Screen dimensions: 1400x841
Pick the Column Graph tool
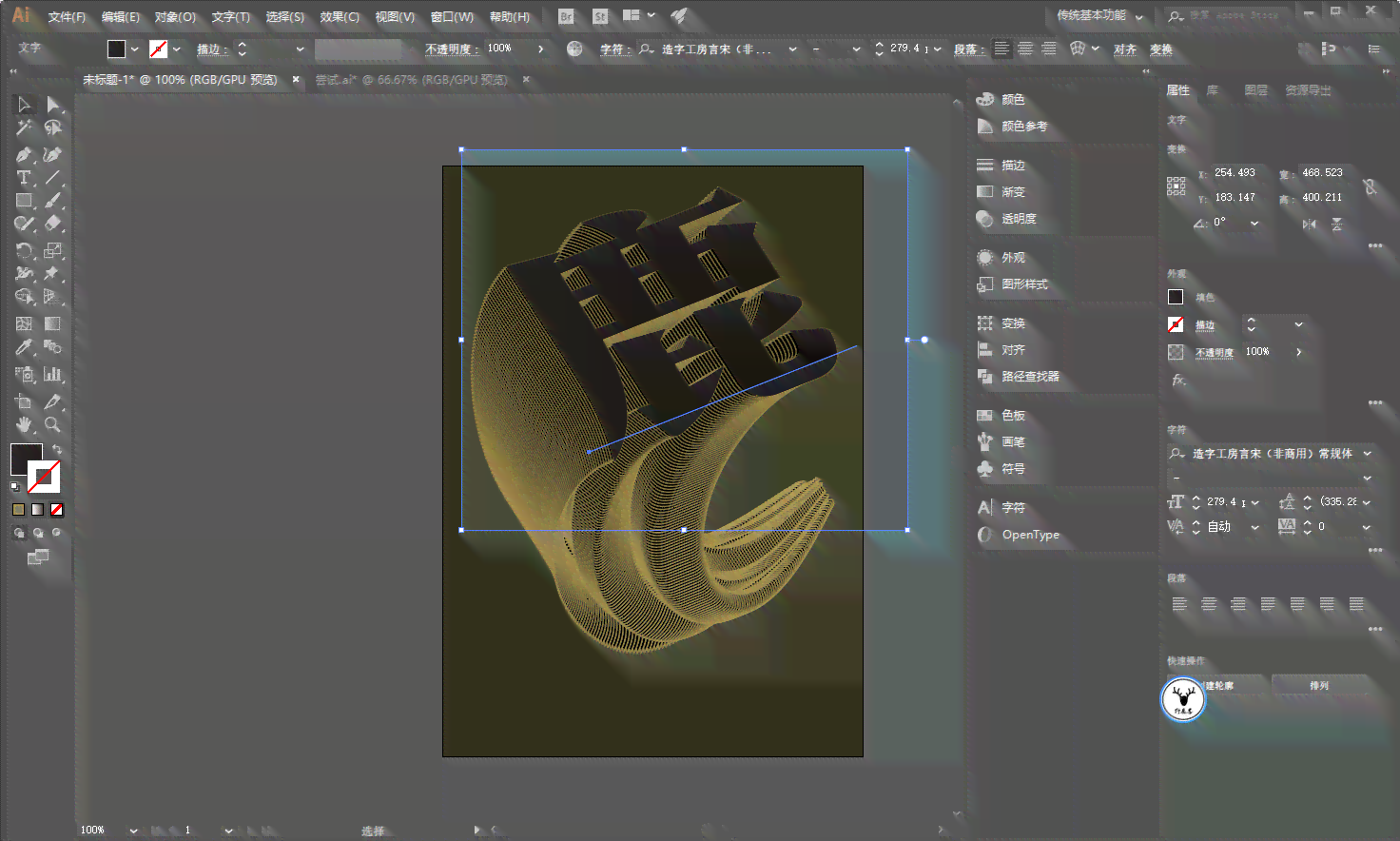point(53,374)
